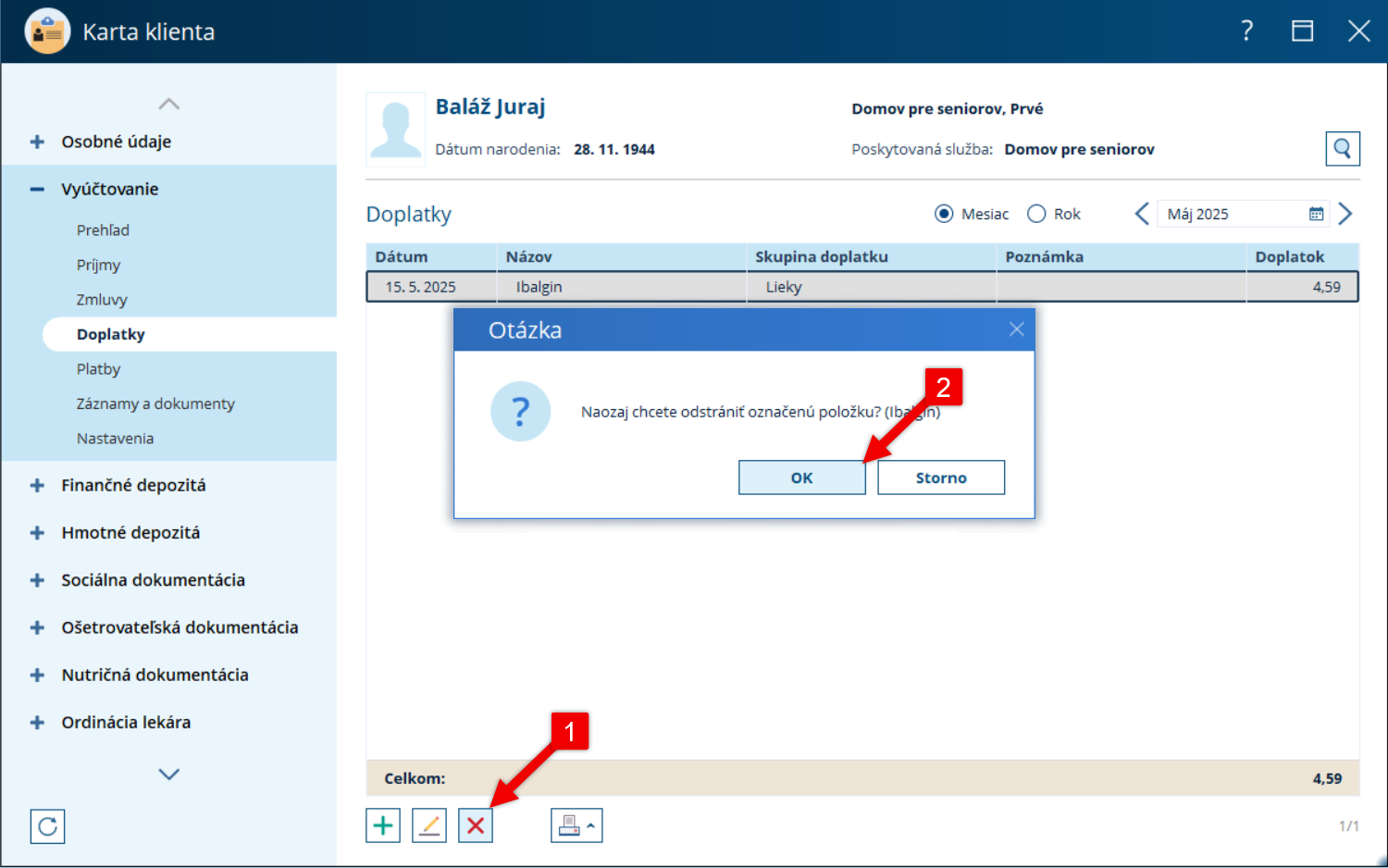The image size is (1388, 868).
Task: Click the Lieky cell in table
Action: (x=872, y=287)
